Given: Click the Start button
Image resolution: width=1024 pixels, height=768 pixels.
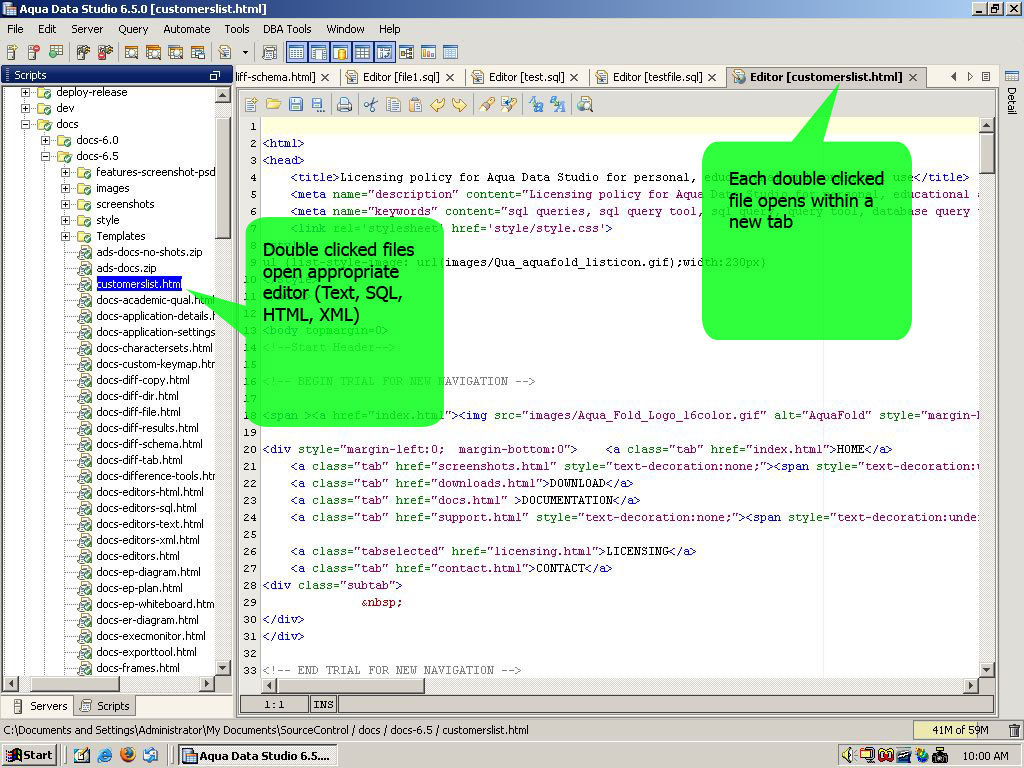Looking at the screenshot, I should coord(30,756).
